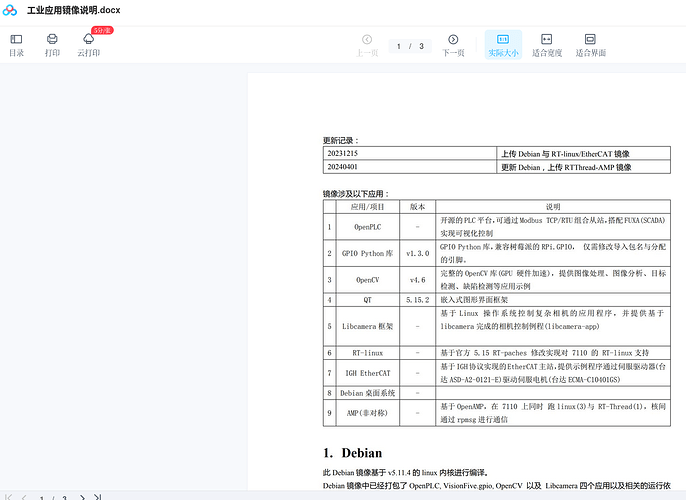Click the RT-paches description for row 6

click(553, 353)
